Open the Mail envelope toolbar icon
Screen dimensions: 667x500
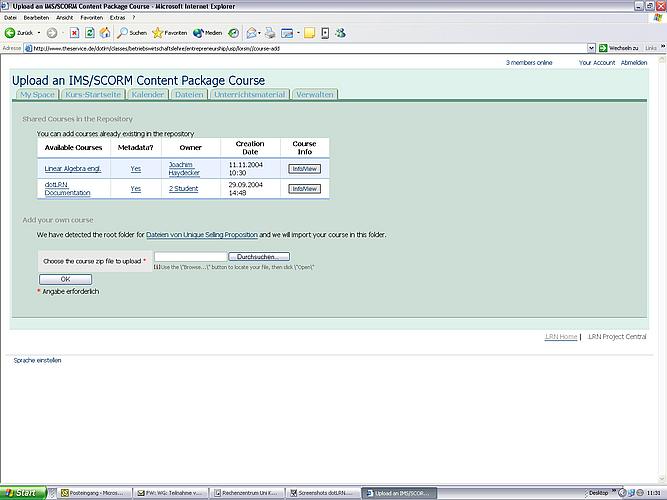coord(252,32)
